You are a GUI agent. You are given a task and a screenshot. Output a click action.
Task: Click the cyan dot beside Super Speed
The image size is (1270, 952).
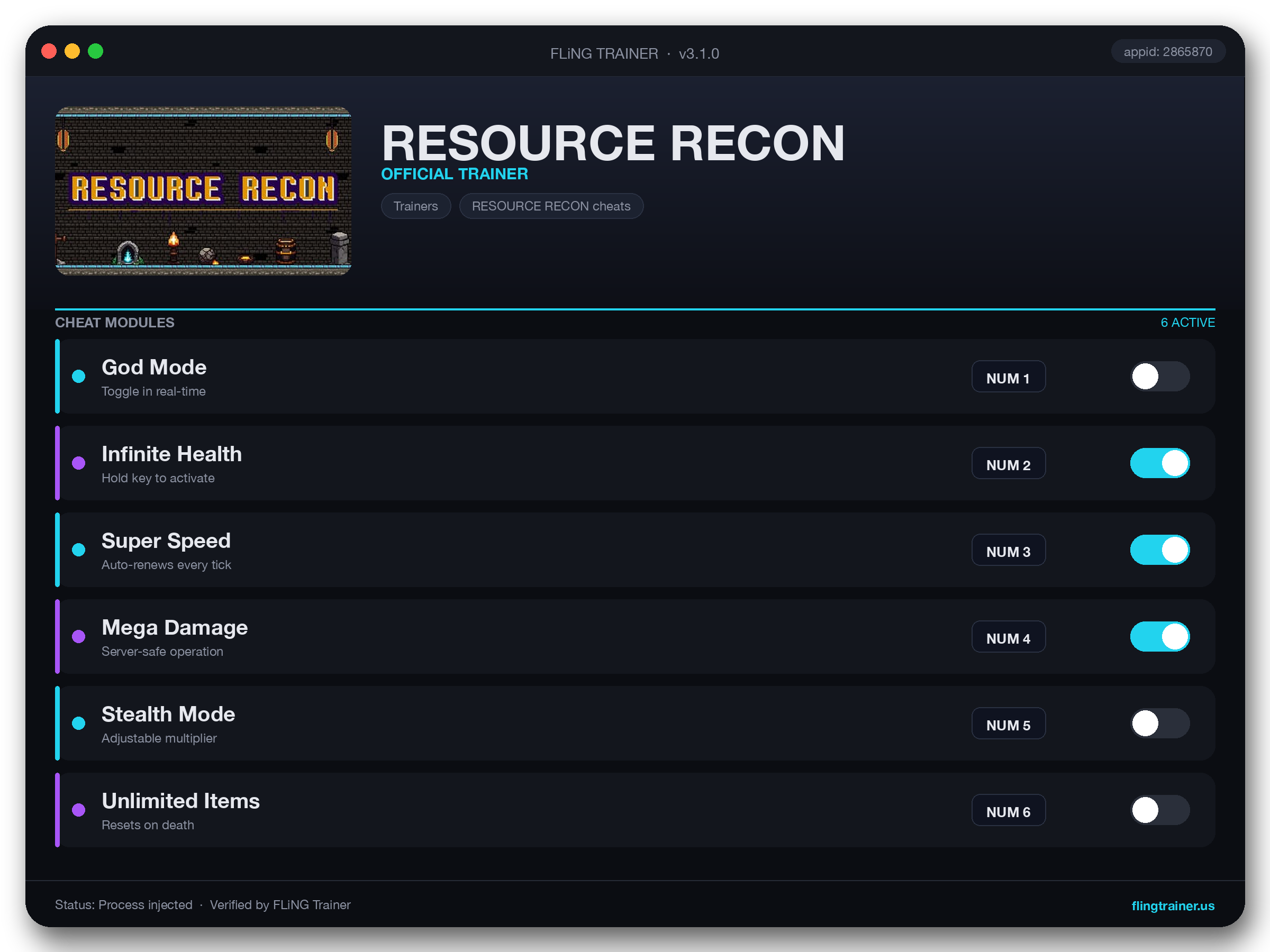click(x=79, y=550)
